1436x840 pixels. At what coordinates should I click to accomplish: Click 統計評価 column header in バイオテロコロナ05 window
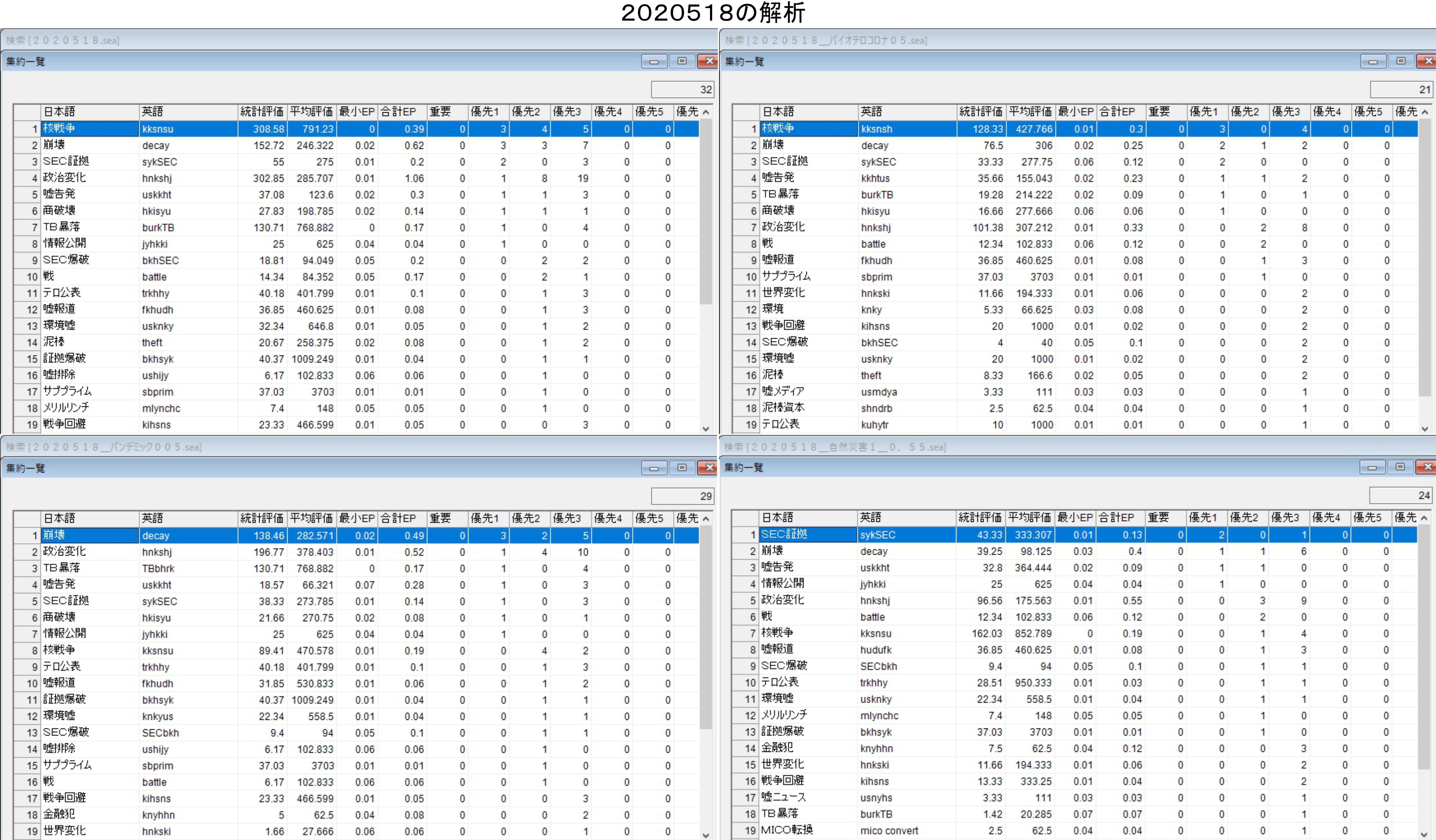click(x=980, y=112)
